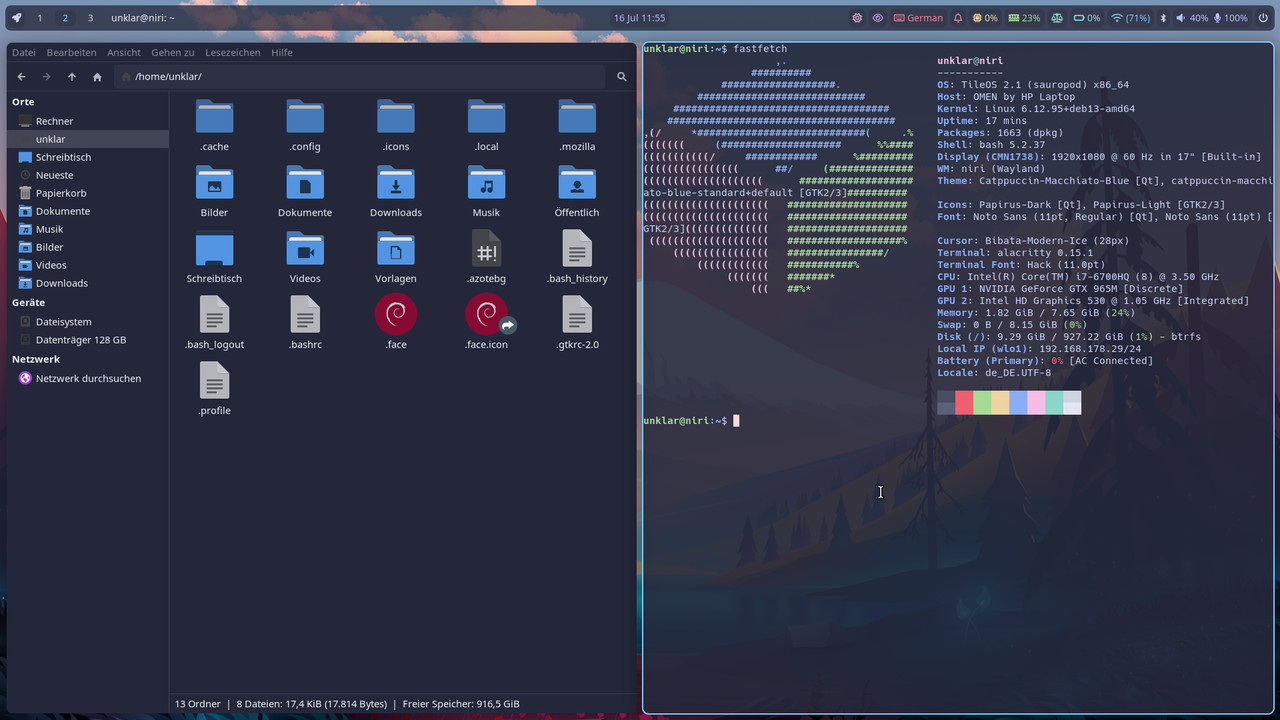Select the Dokumente folder in the file grid

tap(305, 183)
